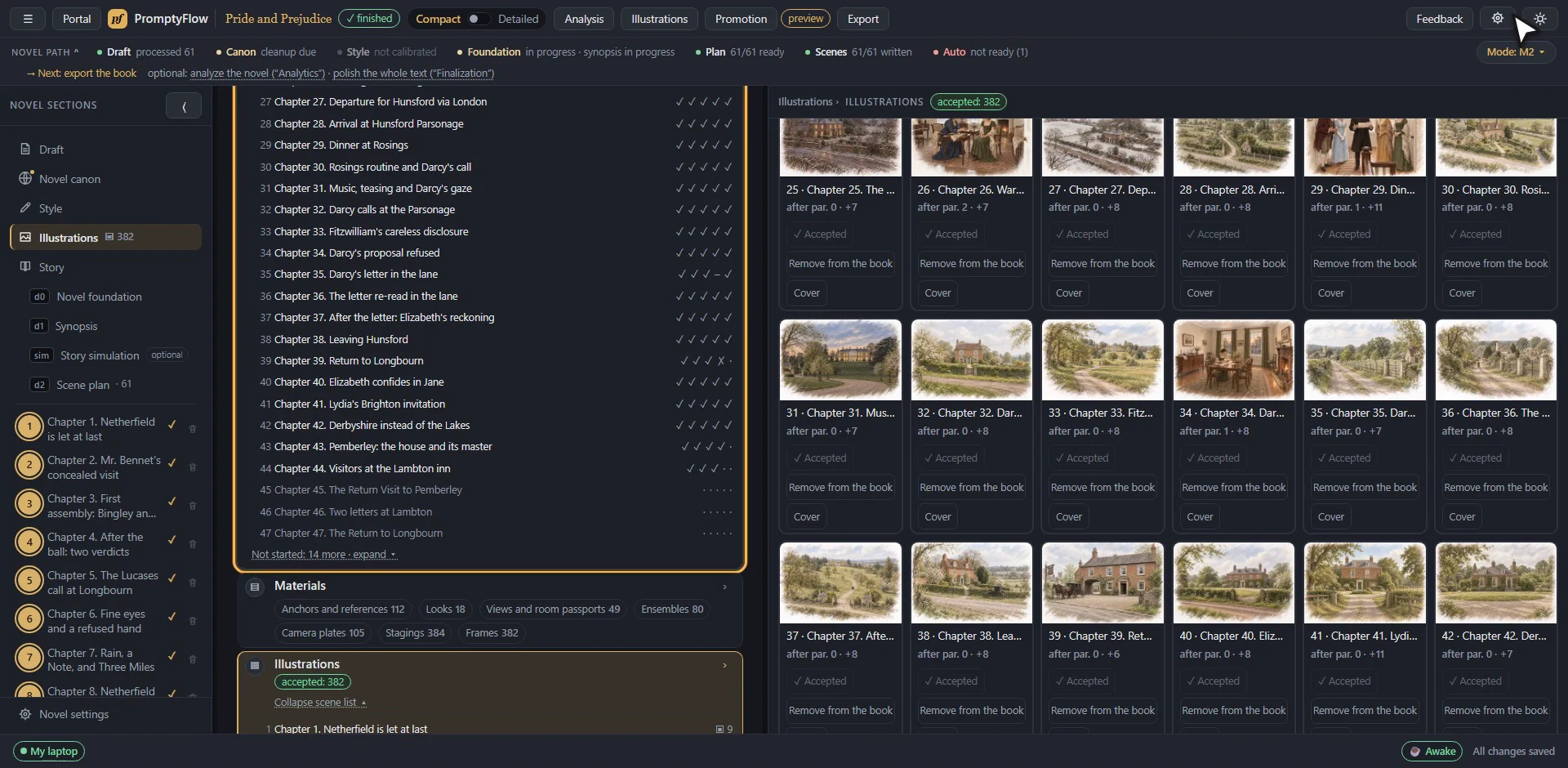1568x768 pixels.
Task: Click the d0 Novel foundation badge
Action: [39, 297]
